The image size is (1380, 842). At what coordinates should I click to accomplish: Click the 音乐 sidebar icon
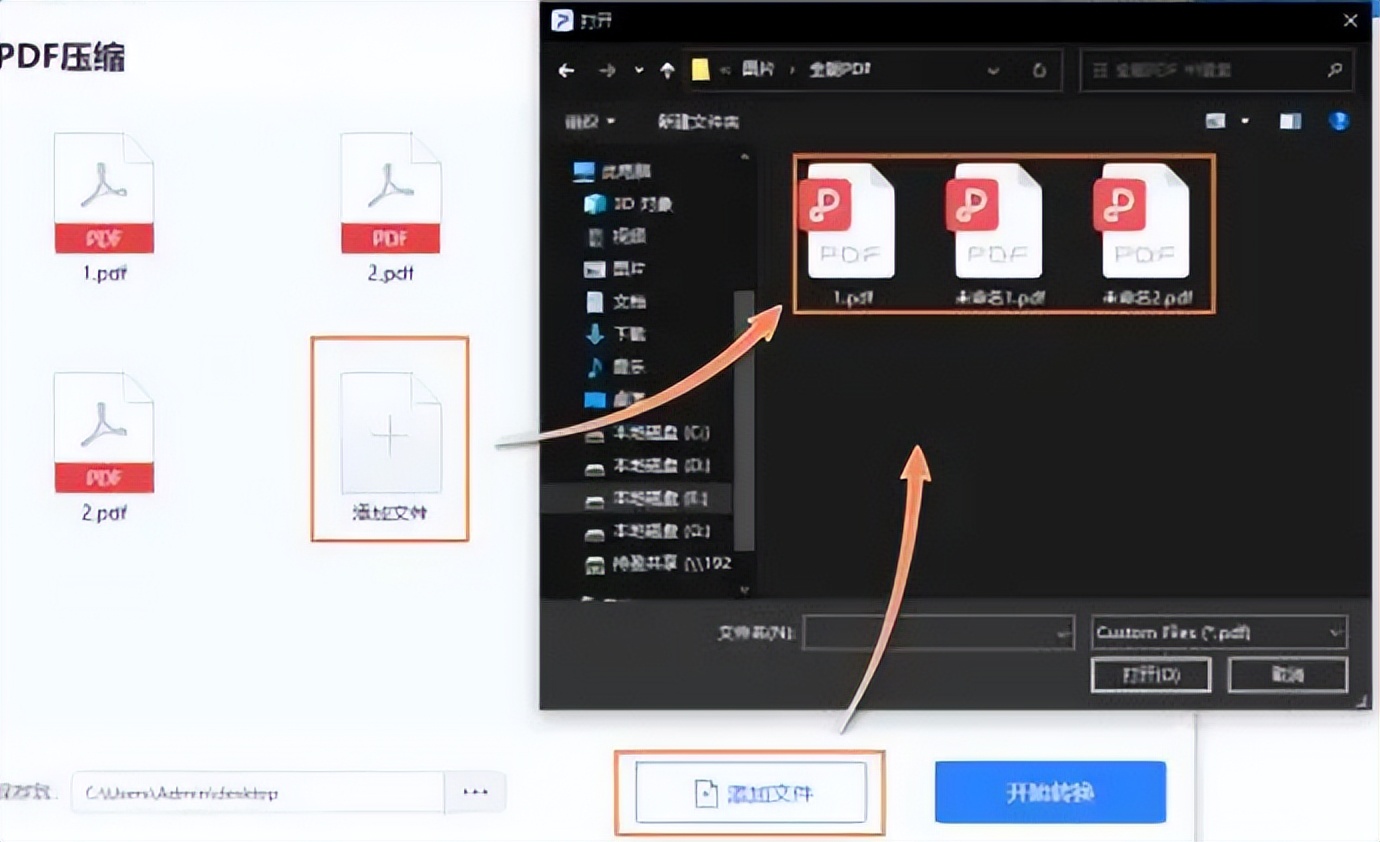coord(594,366)
